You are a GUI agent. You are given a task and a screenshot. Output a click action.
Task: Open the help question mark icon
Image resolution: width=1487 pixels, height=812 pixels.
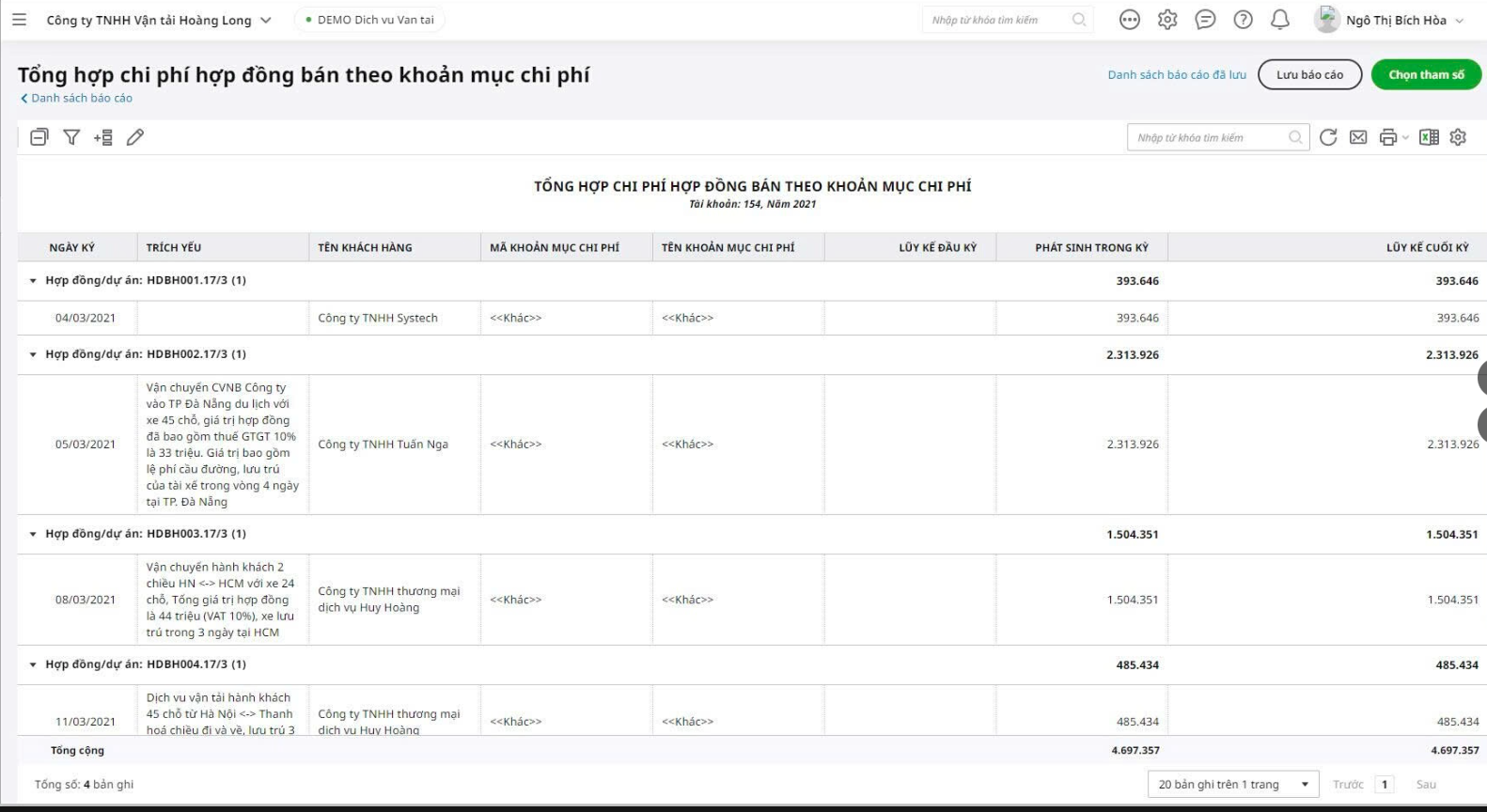tap(1243, 20)
